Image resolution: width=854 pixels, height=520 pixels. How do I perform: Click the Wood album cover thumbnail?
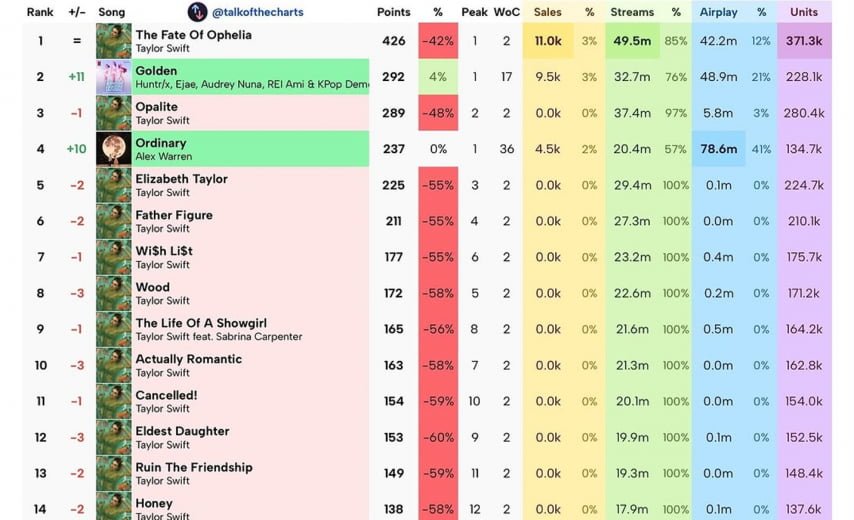pos(113,293)
